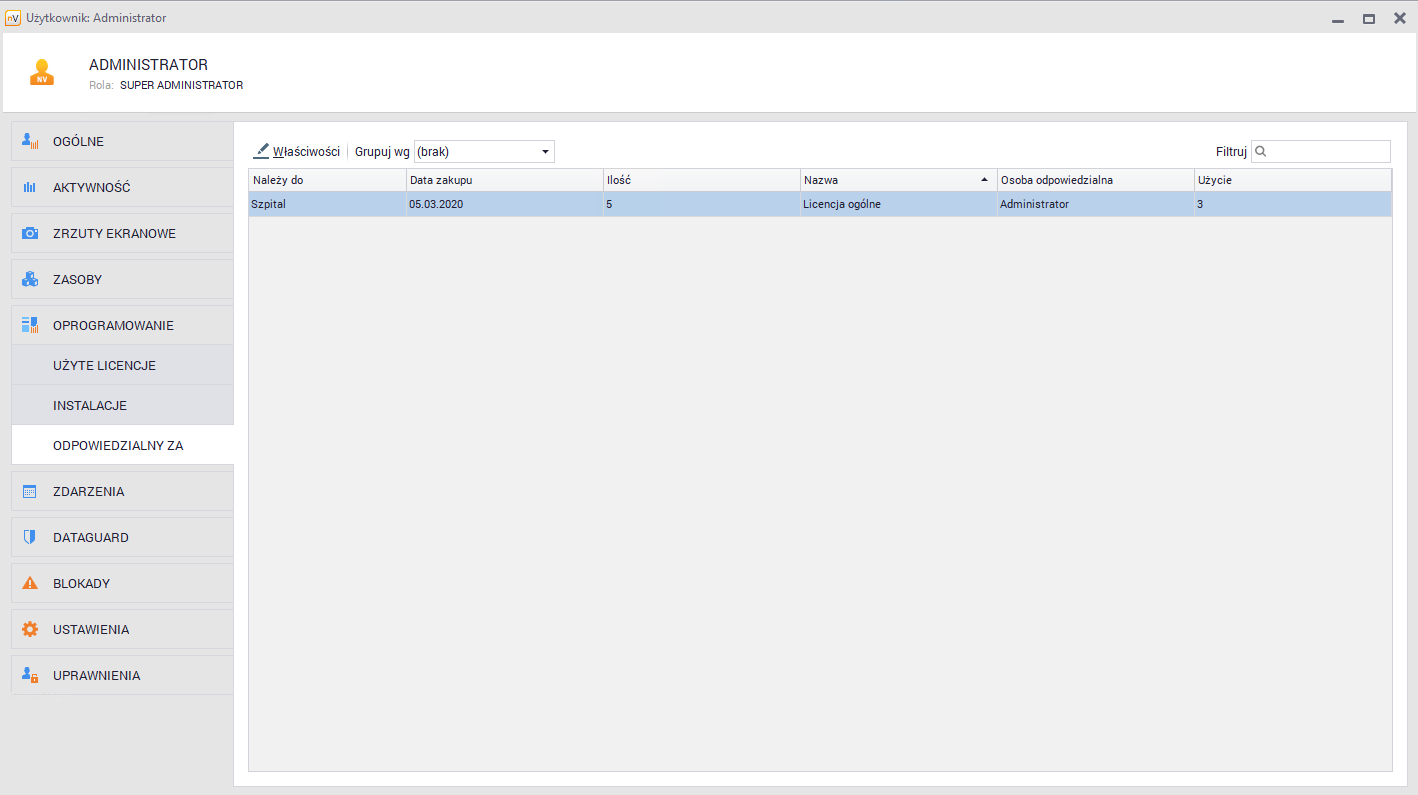Viewport: 1418px width, 795px height.
Task: Open the Grupuj wg dropdown
Action: (x=484, y=152)
